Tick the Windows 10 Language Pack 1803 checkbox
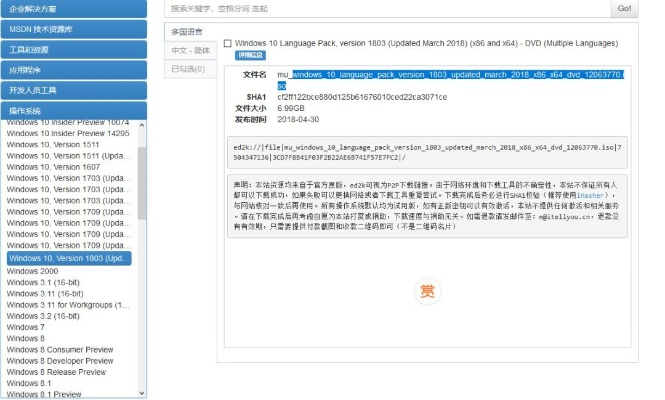The width and height of the screenshot is (665, 400). click(228, 43)
